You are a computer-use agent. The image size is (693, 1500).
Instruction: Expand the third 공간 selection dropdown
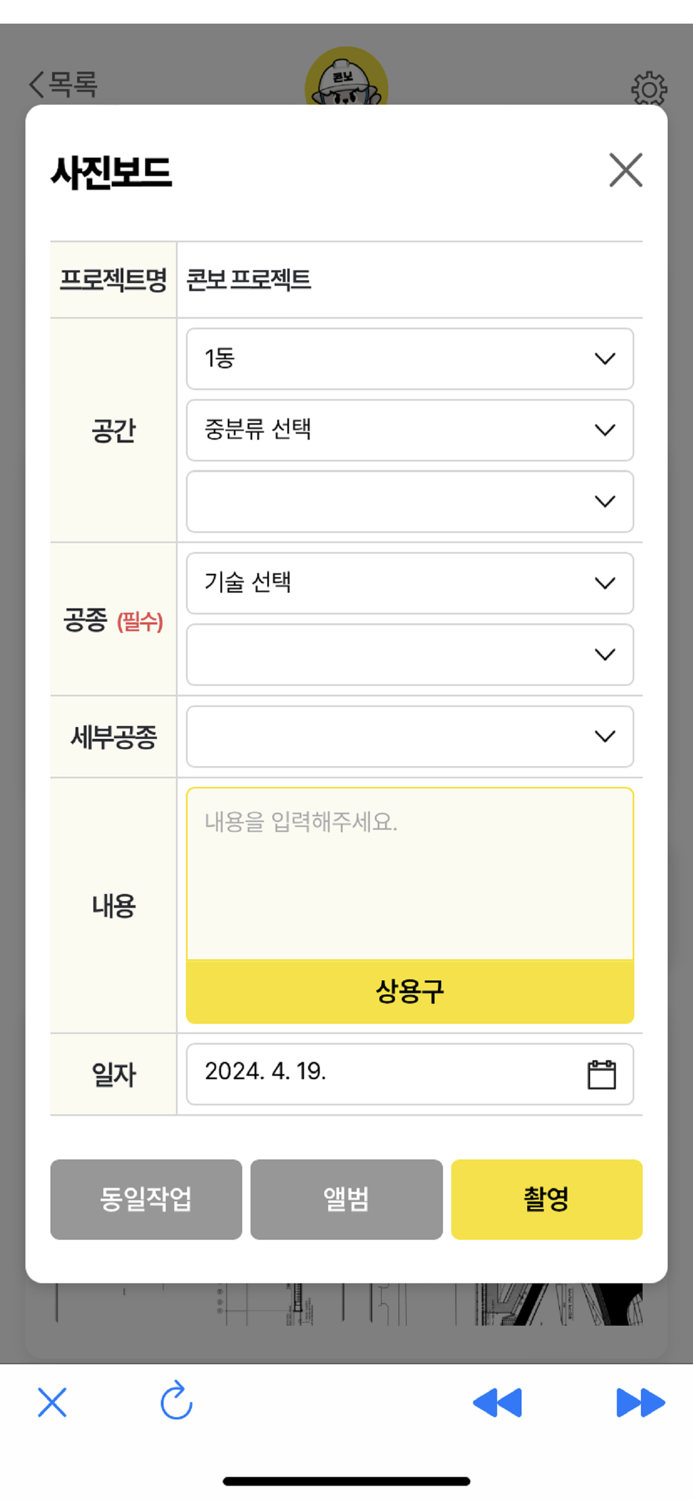point(409,501)
